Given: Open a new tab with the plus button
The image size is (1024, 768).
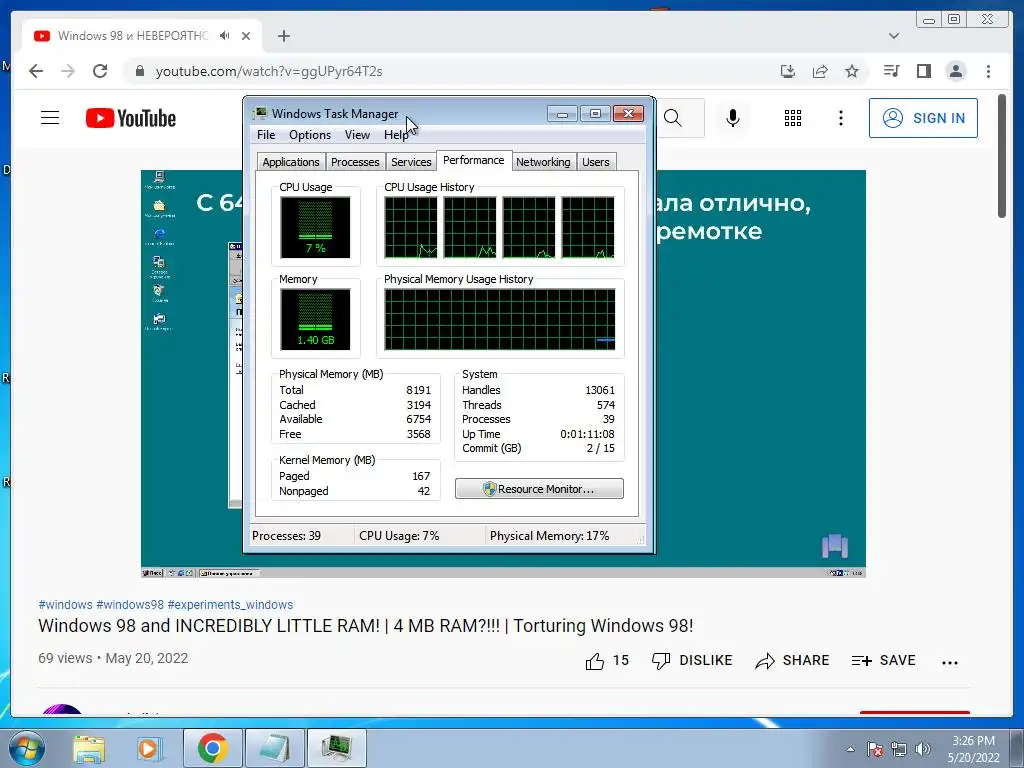Looking at the screenshot, I should point(283,36).
